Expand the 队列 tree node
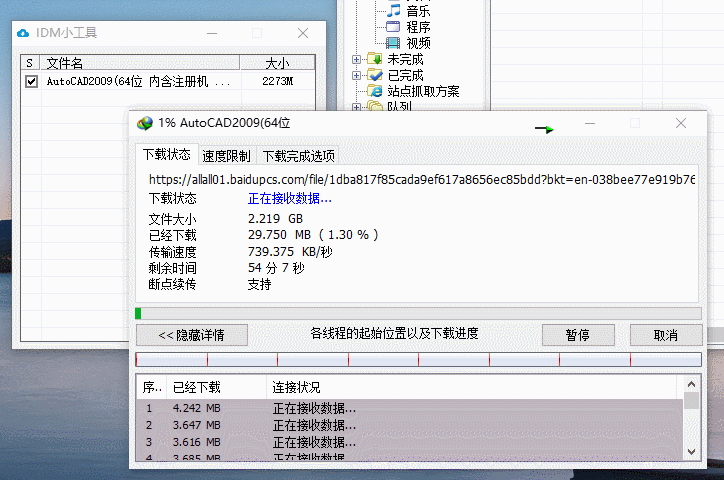 (357, 106)
